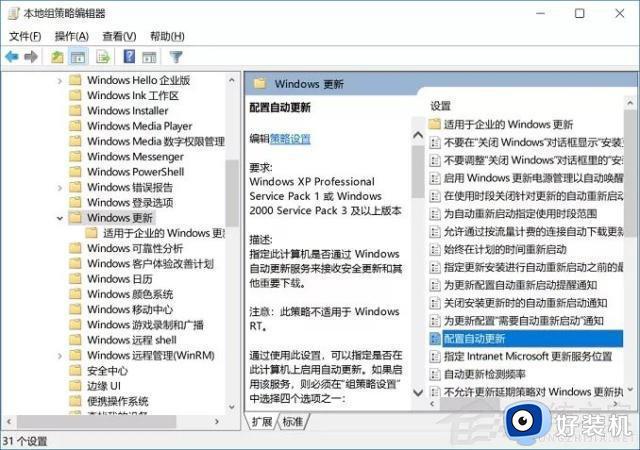Open the 文件(F) menu
640x450 pixels.
(25, 36)
